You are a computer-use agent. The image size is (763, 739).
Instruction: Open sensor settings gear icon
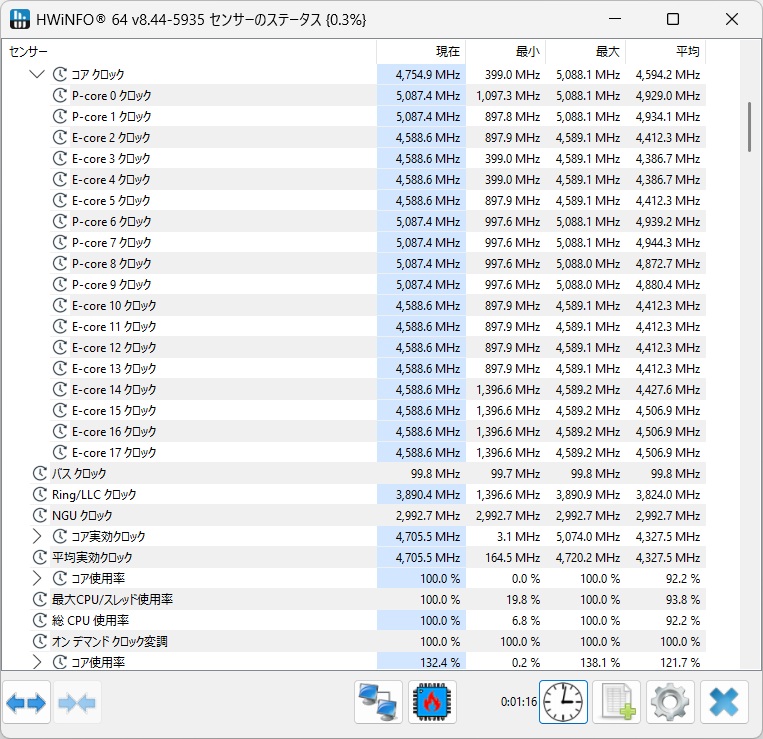(671, 702)
